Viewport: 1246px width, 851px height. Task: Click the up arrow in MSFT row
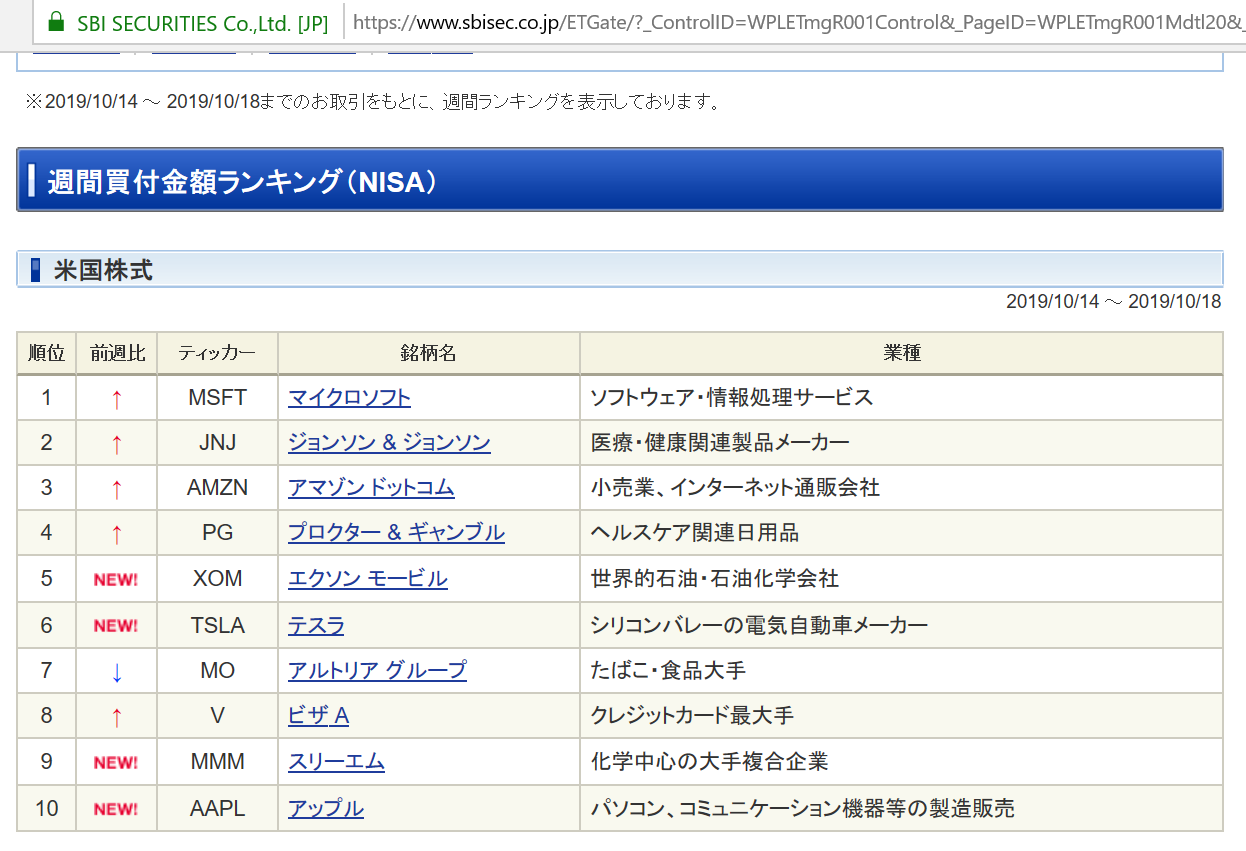tap(116, 398)
